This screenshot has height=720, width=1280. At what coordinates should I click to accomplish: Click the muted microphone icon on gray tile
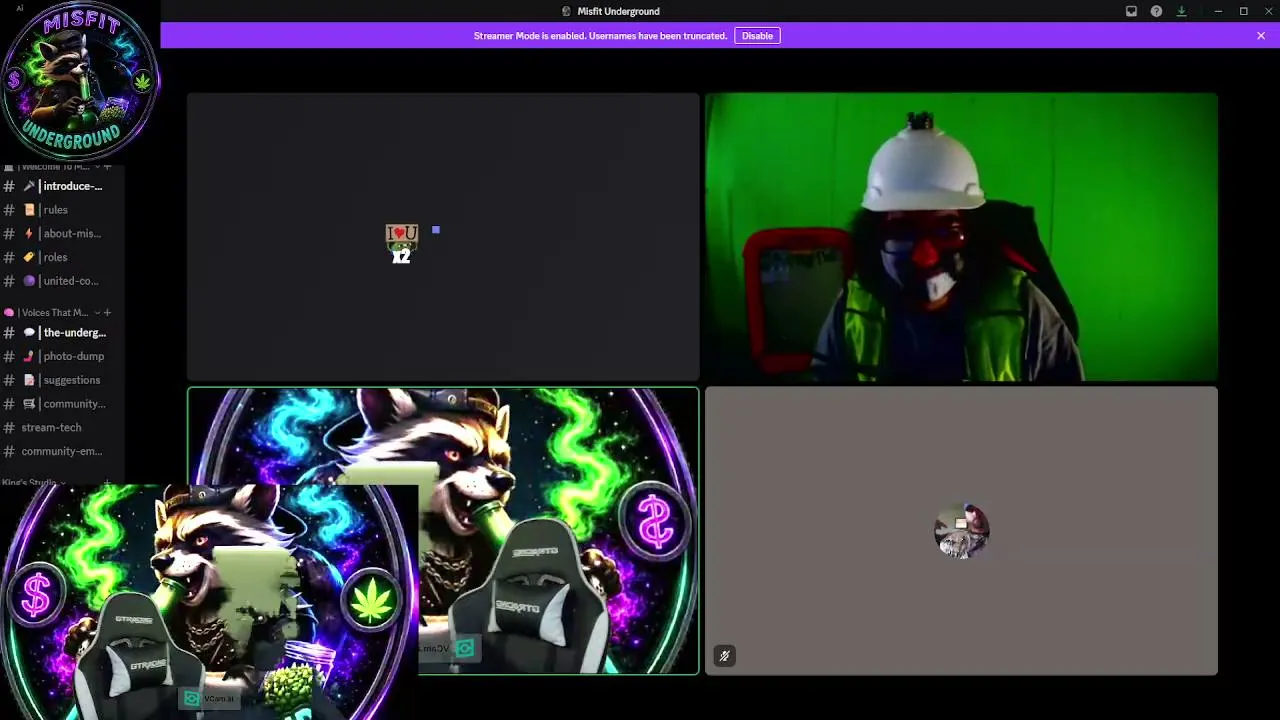(x=724, y=656)
